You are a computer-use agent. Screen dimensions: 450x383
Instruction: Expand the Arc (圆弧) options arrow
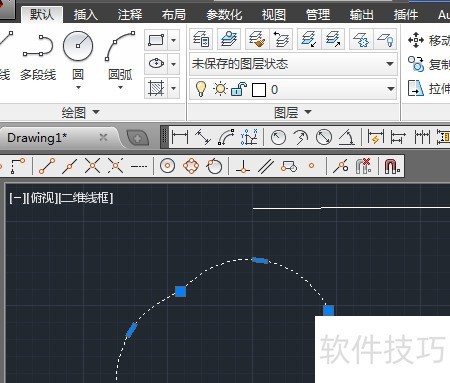coord(120,87)
